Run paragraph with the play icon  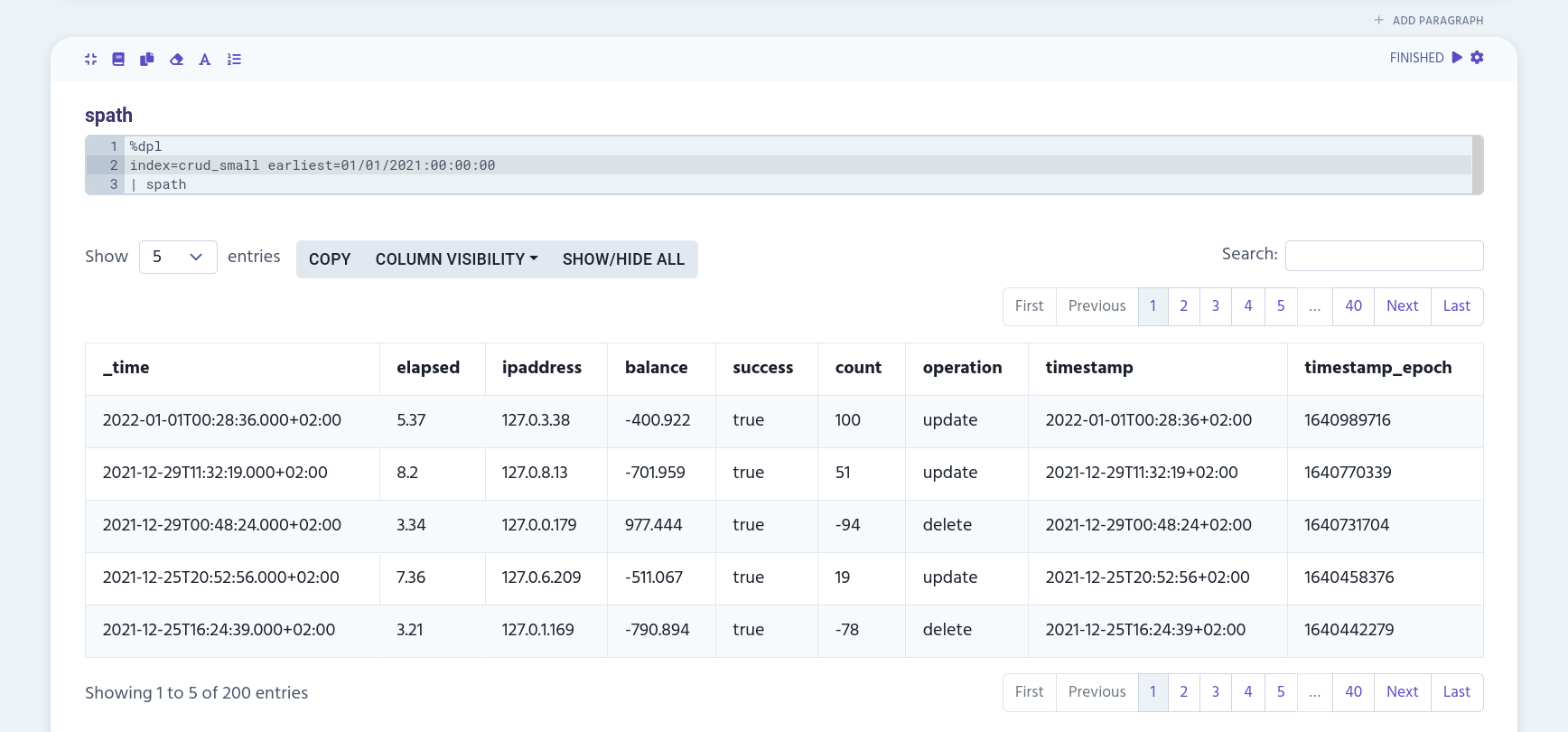[x=1457, y=57]
